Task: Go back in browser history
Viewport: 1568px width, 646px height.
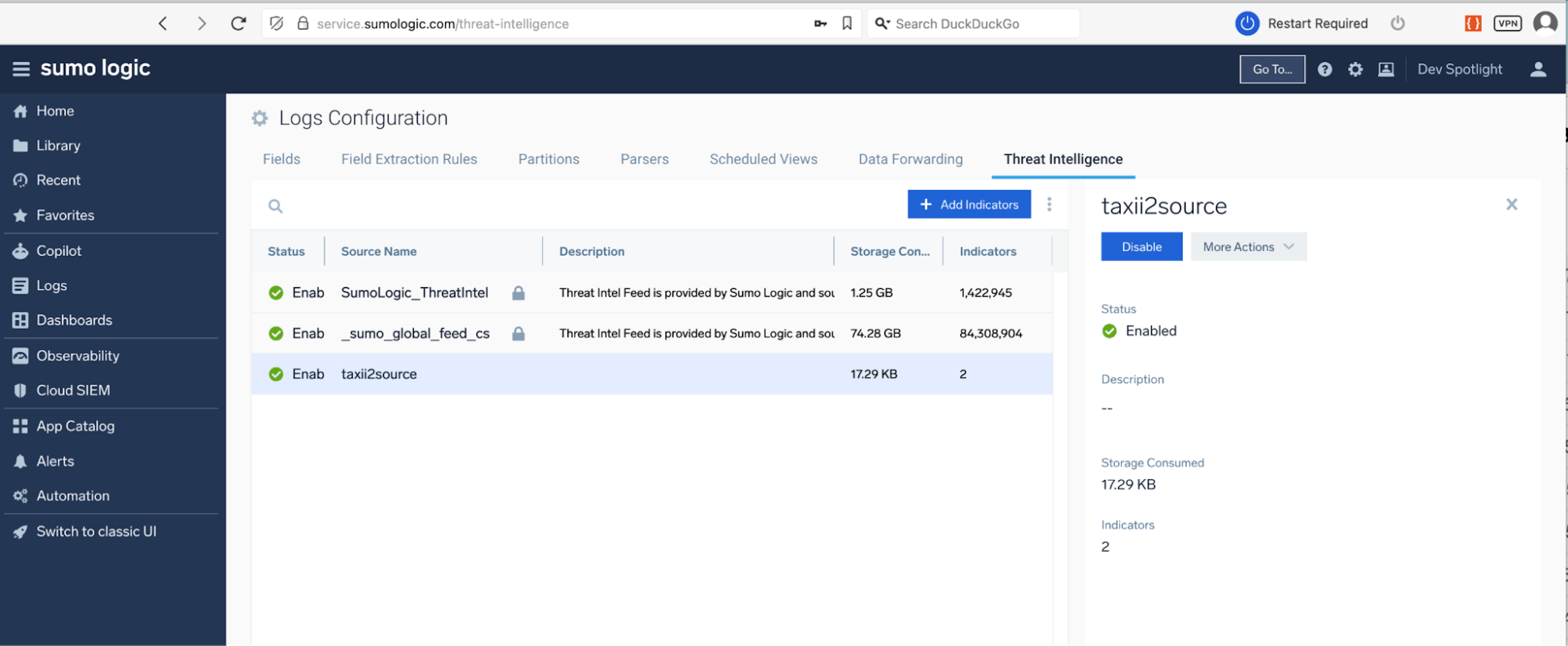Action: [163, 24]
